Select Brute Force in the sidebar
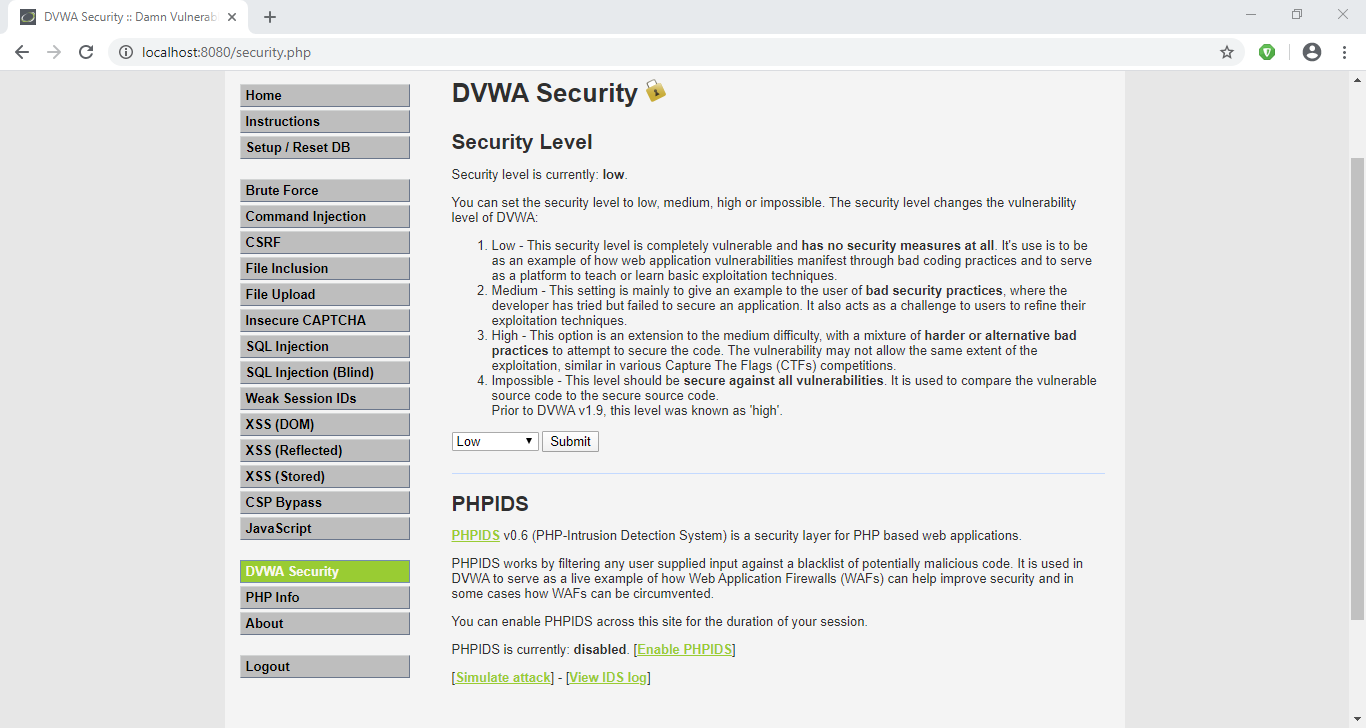Image resolution: width=1366 pixels, height=728 pixels. pos(325,190)
